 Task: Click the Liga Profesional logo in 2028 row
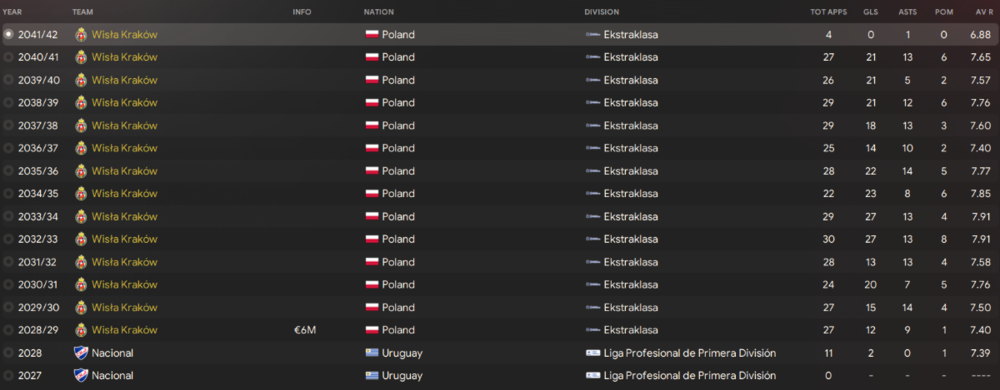coord(592,353)
